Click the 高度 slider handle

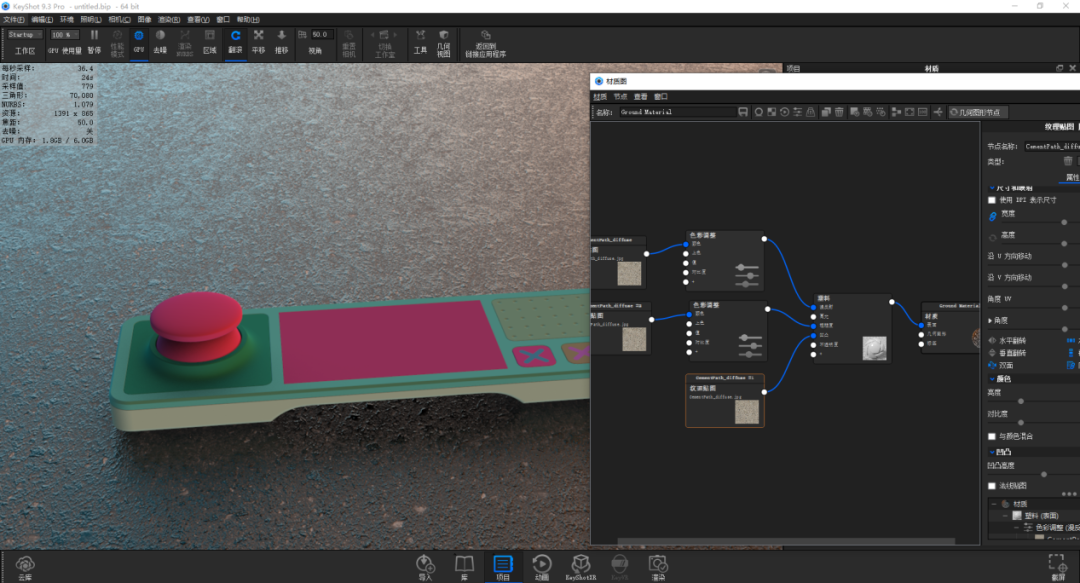pyautogui.click(x=1064, y=243)
